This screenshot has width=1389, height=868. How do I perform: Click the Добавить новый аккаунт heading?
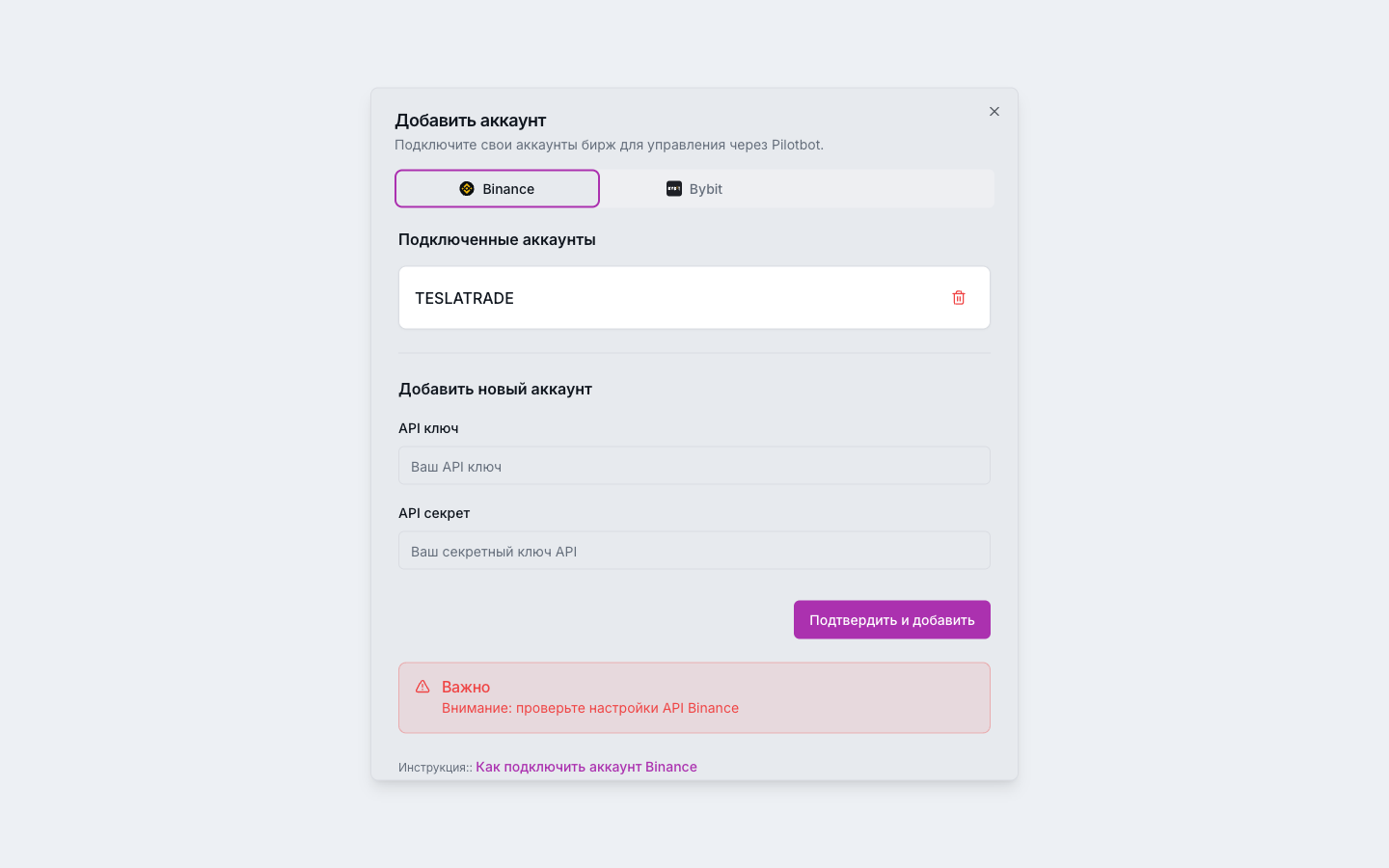tap(495, 389)
